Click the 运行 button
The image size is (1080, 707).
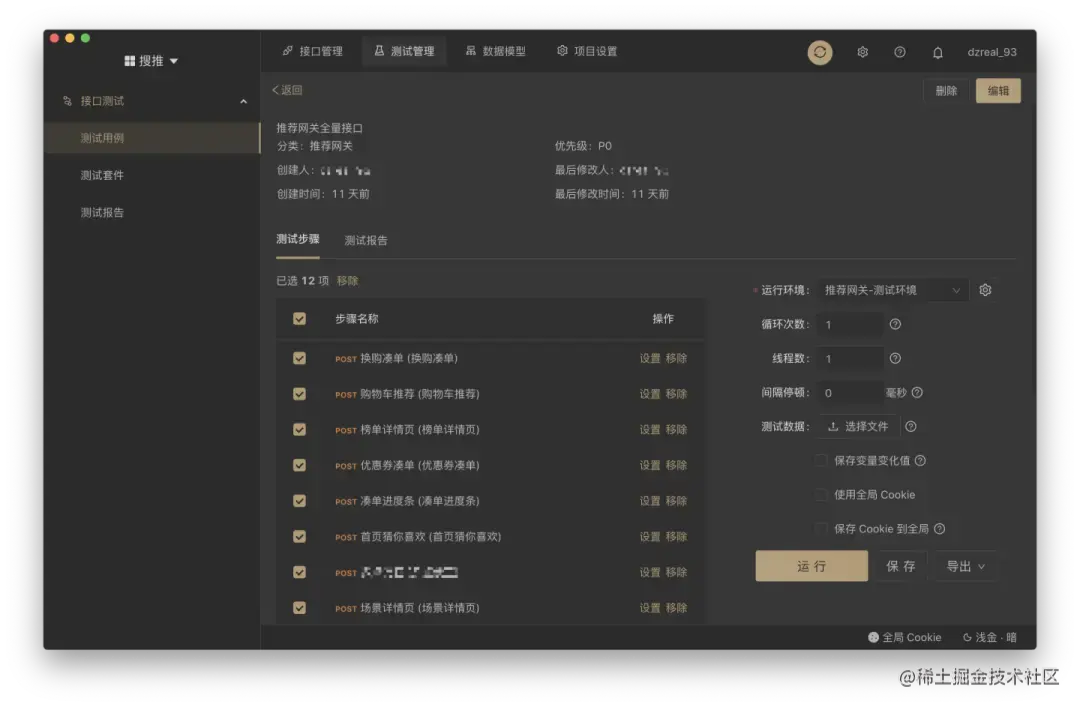pos(811,566)
